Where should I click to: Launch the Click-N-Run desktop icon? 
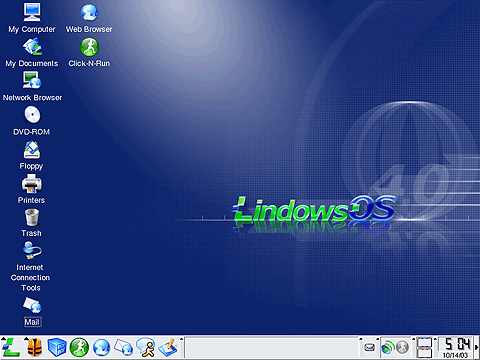(x=89, y=52)
